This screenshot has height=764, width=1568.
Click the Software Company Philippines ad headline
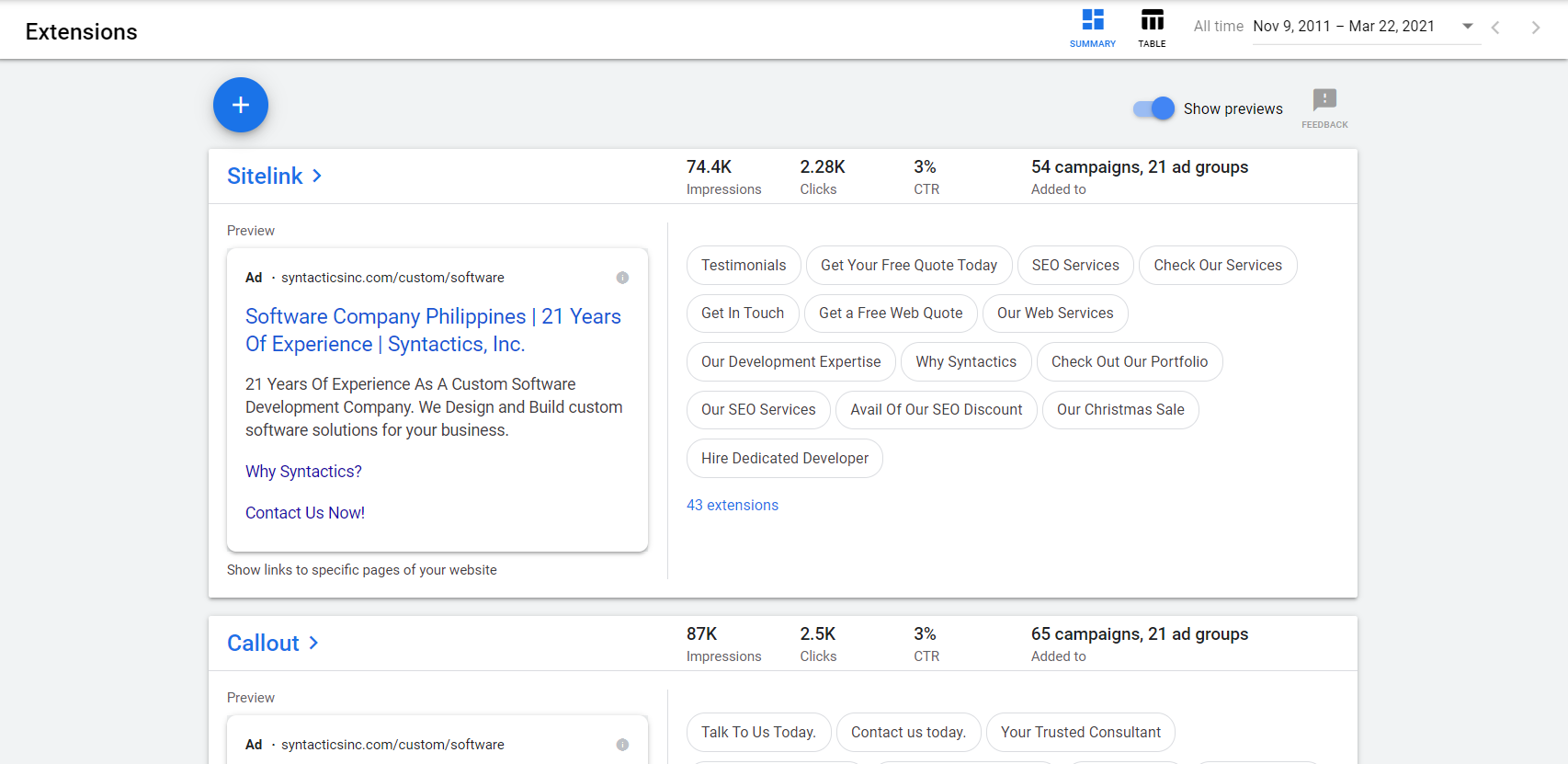[x=433, y=330]
